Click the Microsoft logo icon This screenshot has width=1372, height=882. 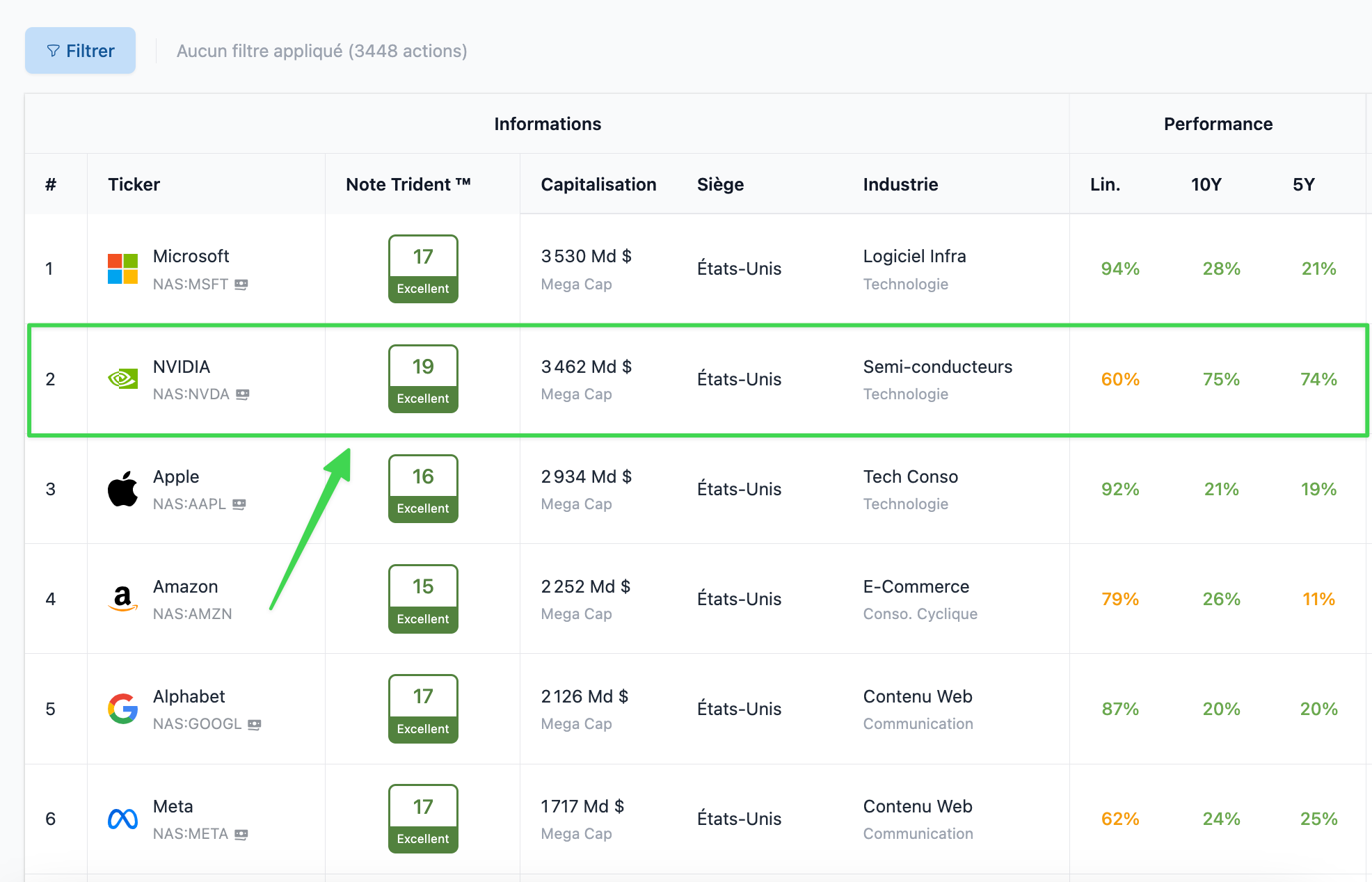[122, 268]
